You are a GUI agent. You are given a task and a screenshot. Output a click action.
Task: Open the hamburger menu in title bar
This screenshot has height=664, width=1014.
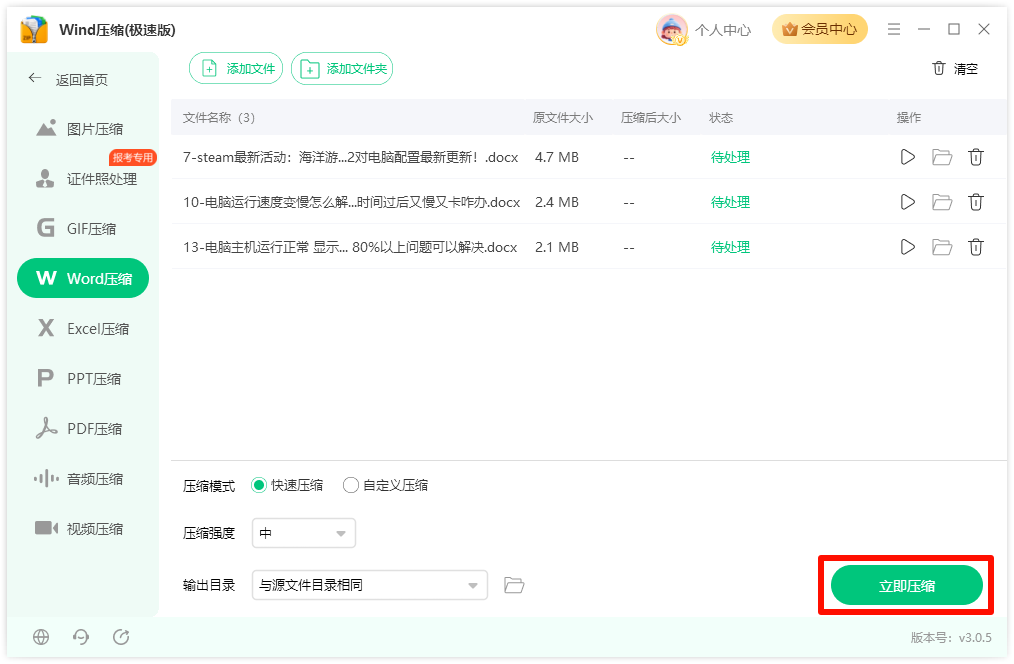tap(894, 29)
